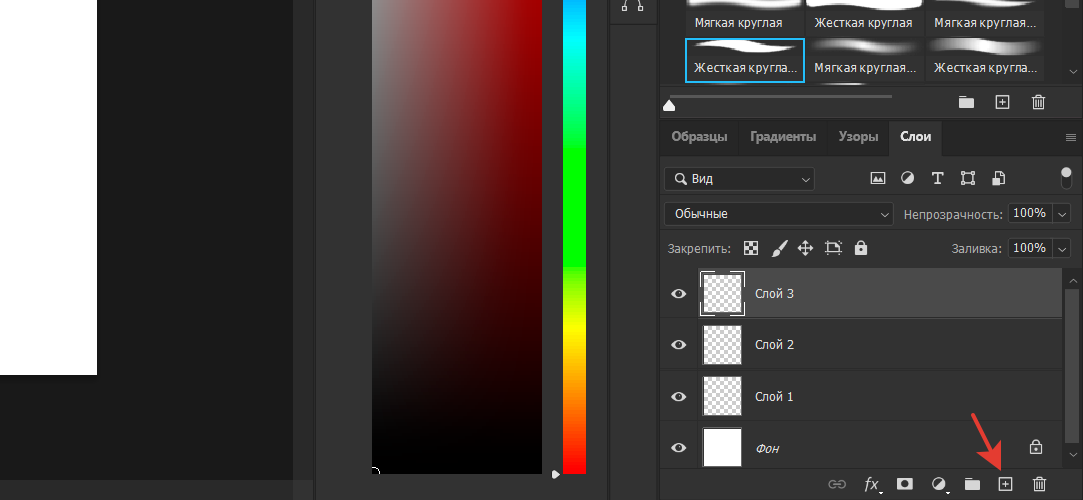Image resolution: width=1083 pixels, height=500 pixels.
Task: Click the padlock on Фон layer
Action: [x=1036, y=447]
